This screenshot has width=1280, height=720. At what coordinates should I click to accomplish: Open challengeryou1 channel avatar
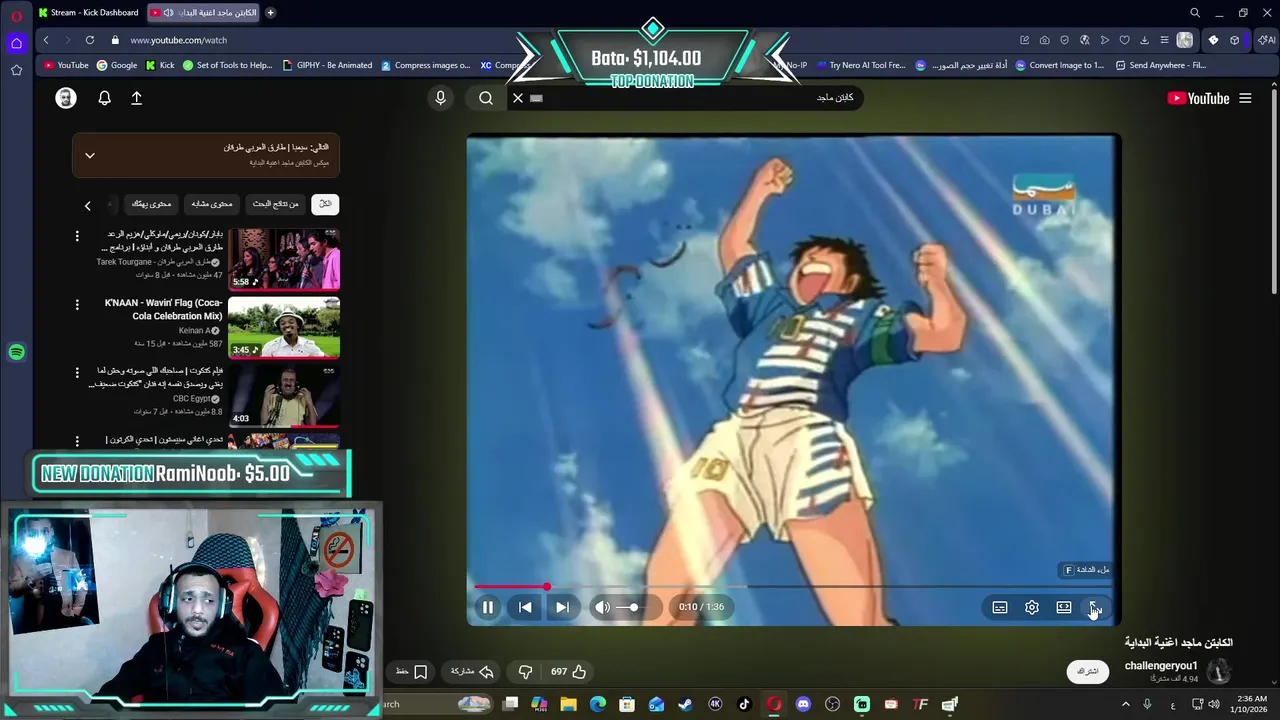click(1218, 671)
